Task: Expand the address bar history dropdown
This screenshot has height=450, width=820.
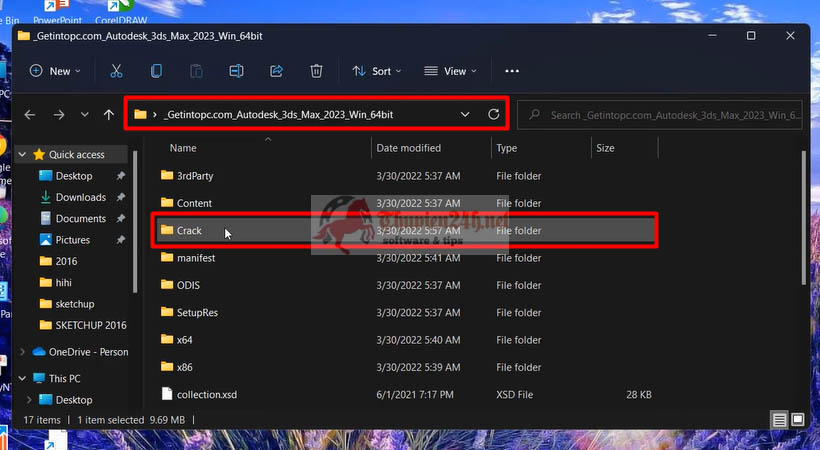Action: (465, 115)
